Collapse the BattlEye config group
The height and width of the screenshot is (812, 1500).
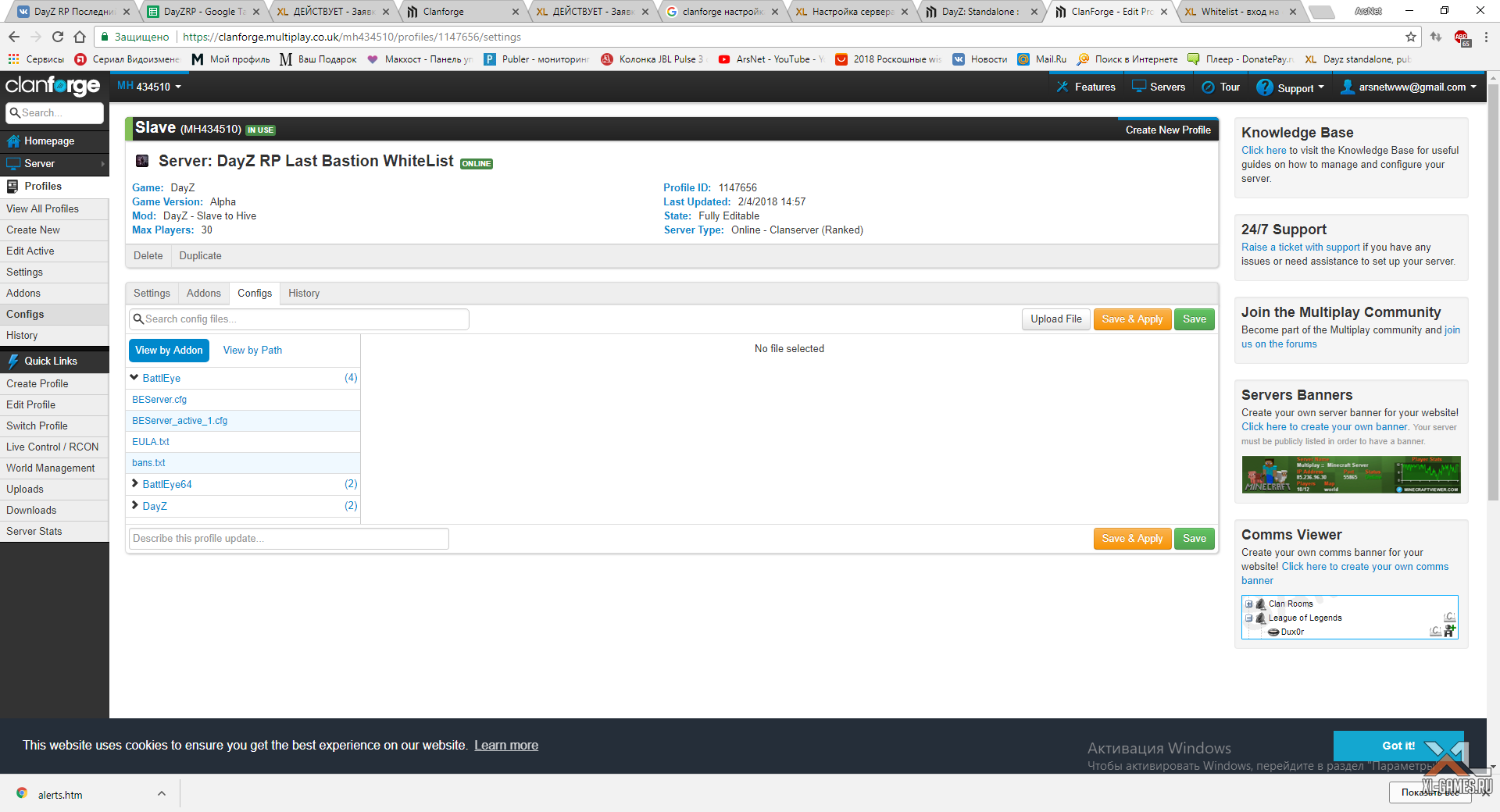[134, 378]
